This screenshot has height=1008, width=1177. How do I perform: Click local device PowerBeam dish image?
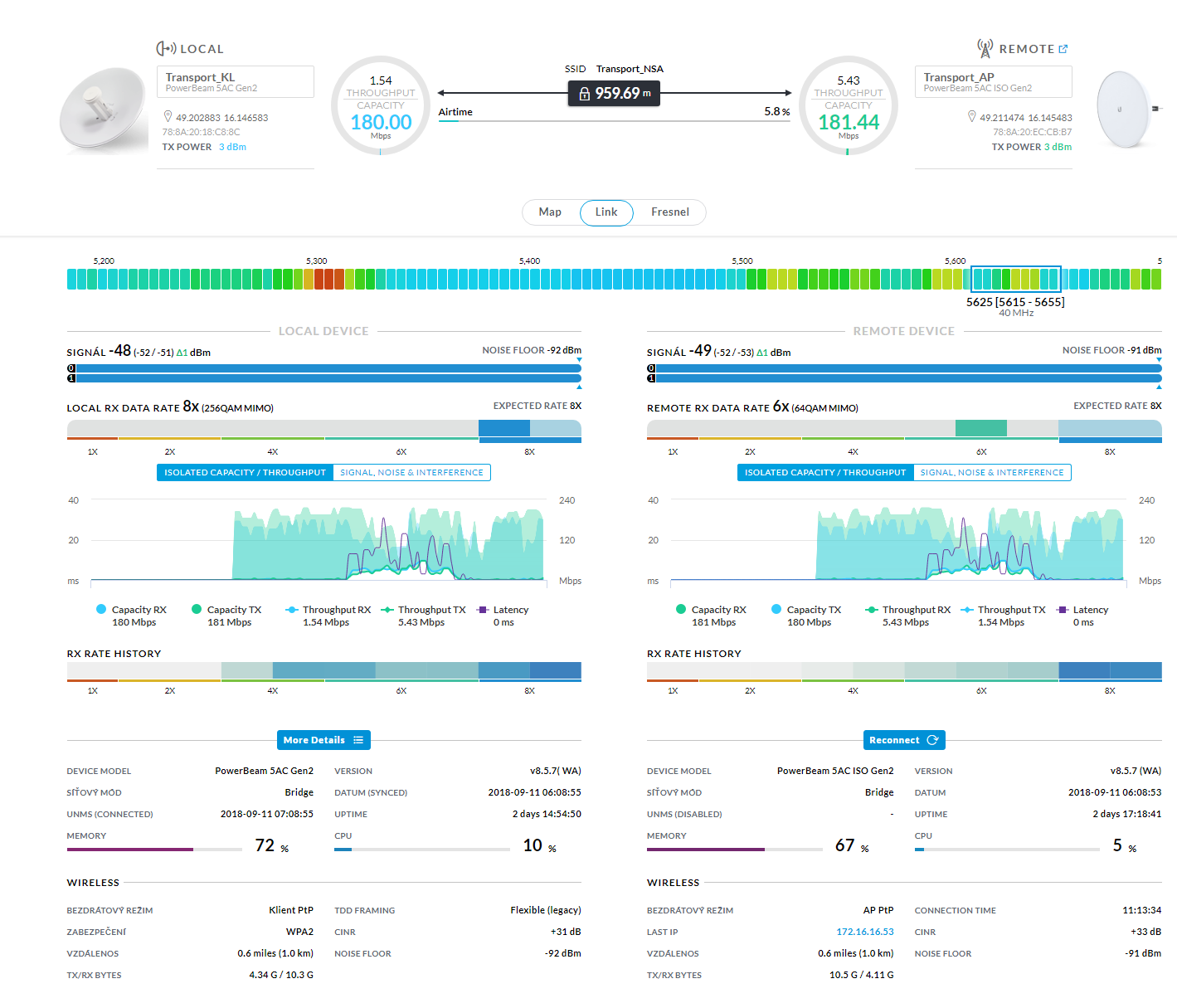click(104, 110)
